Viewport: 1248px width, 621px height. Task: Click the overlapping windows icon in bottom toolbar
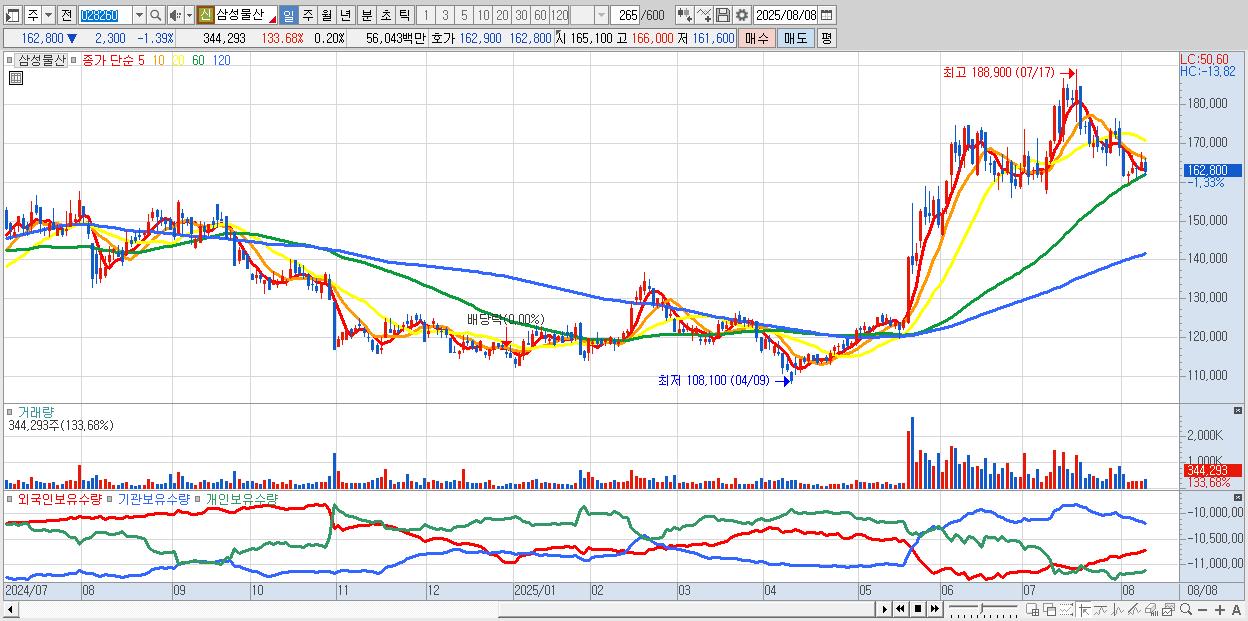click(x=1050, y=610)
